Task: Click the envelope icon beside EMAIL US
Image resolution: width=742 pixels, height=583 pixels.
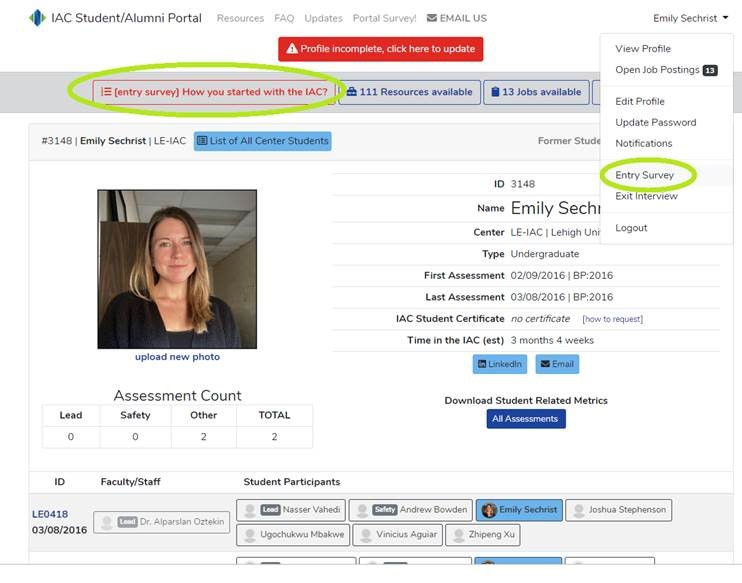Action: coord(432,18)
